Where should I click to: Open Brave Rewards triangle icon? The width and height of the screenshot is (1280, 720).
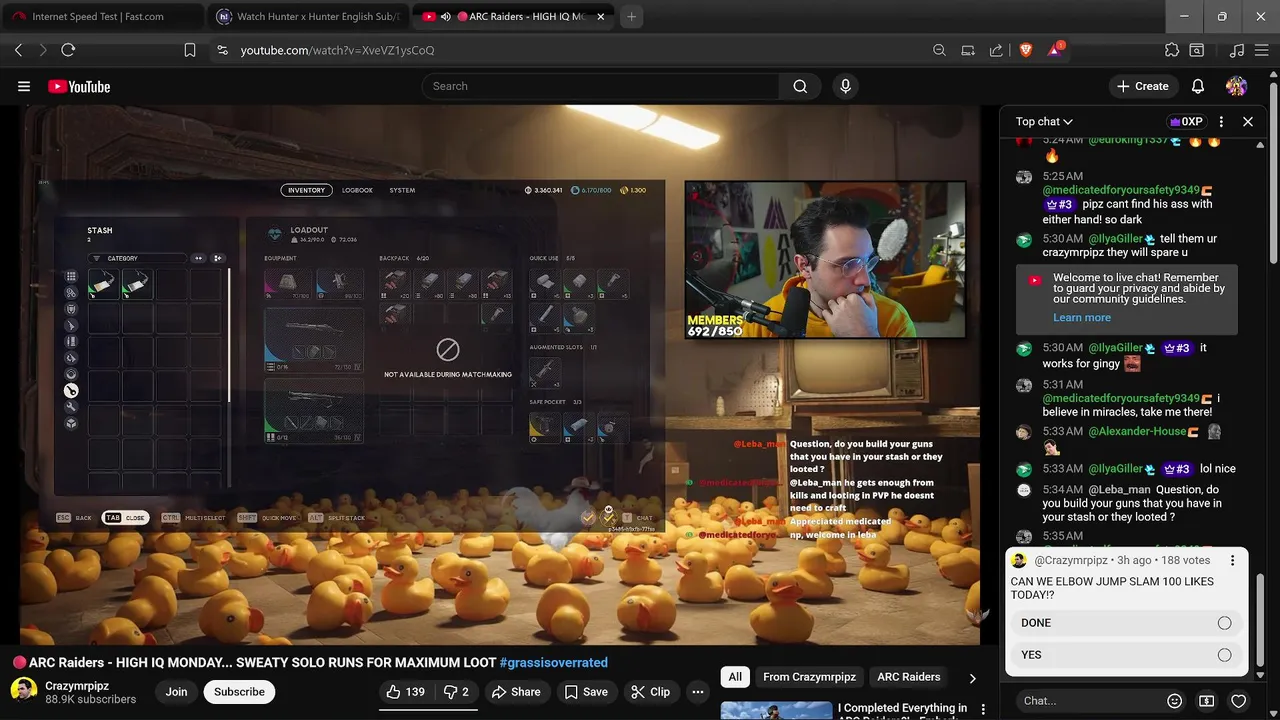pyautogui.click(x=1055, y=49)
